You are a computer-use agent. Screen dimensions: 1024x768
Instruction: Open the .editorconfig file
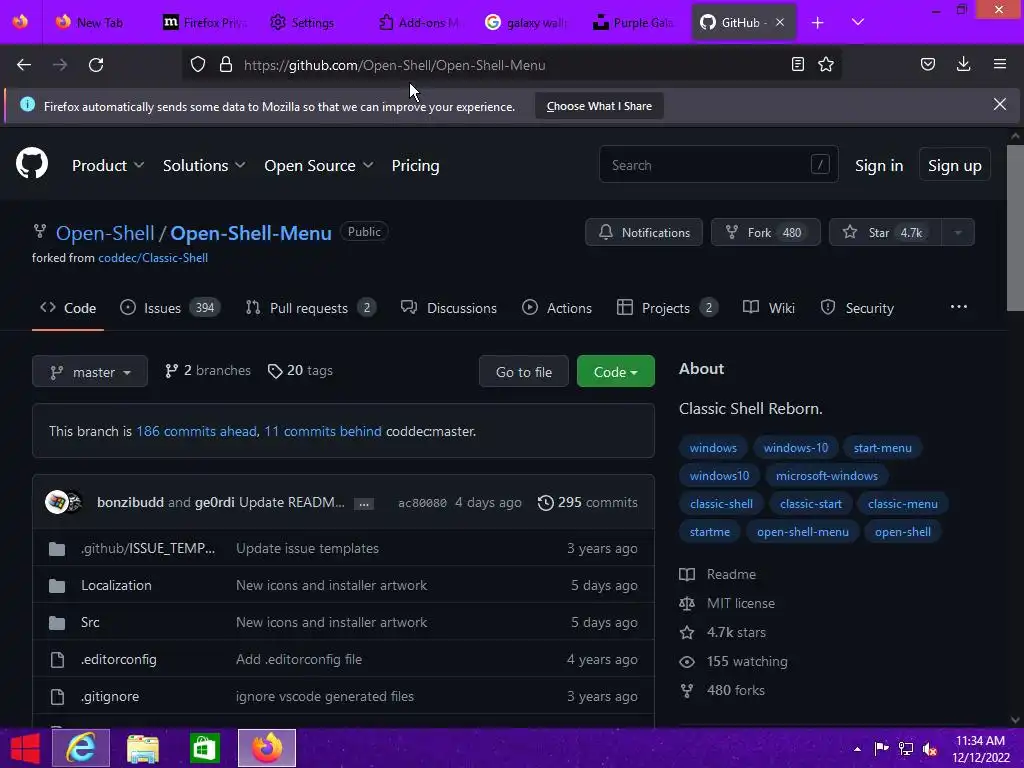point(119,660)
